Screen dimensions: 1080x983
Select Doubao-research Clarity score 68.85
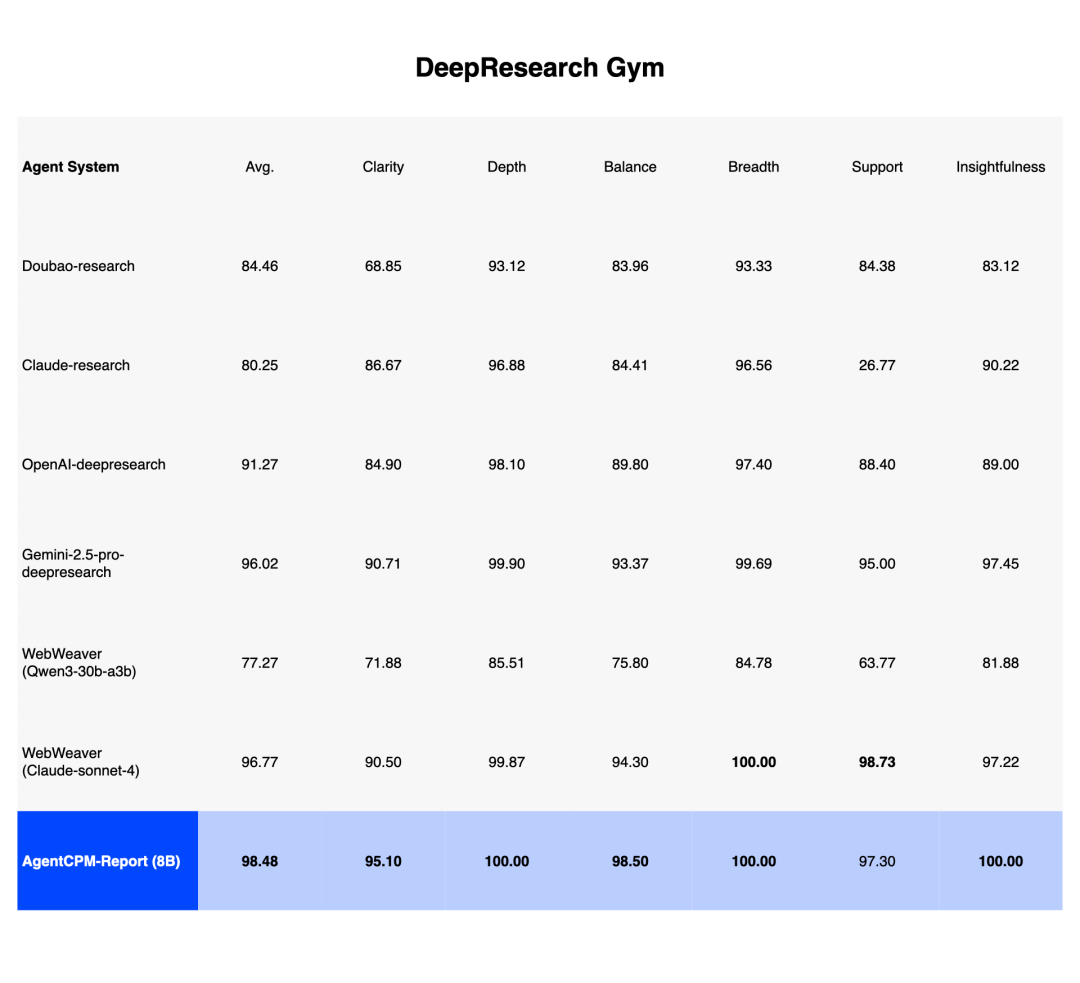383,266
